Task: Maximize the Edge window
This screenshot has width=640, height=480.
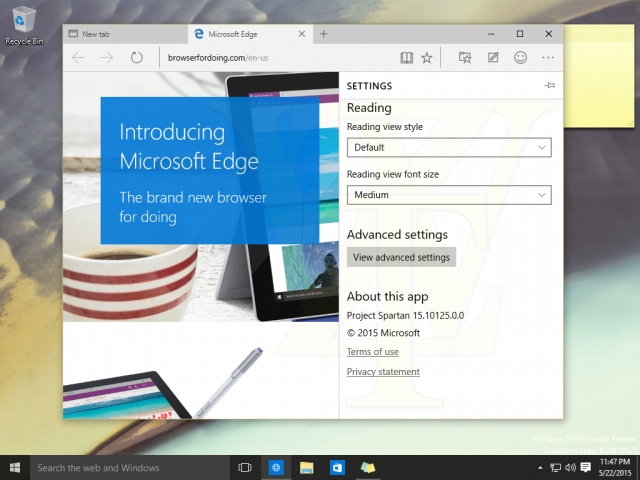Action: (520, 34)
